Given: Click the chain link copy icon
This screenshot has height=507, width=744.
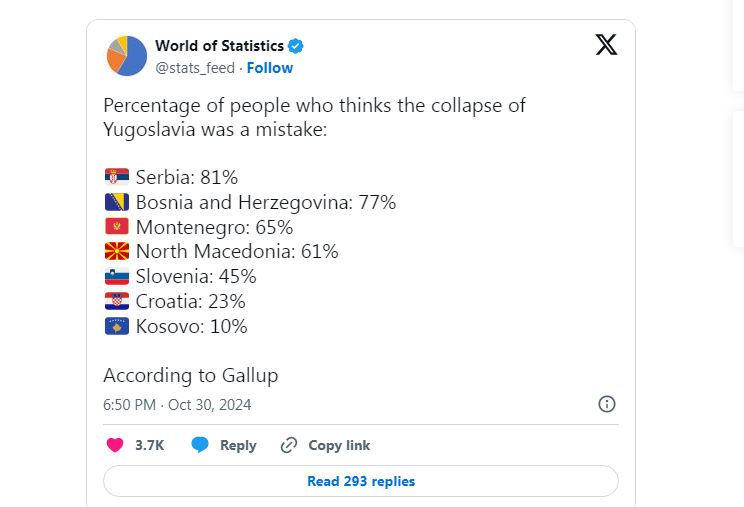Looking at the screenshot, I should (x=289, y=445).
